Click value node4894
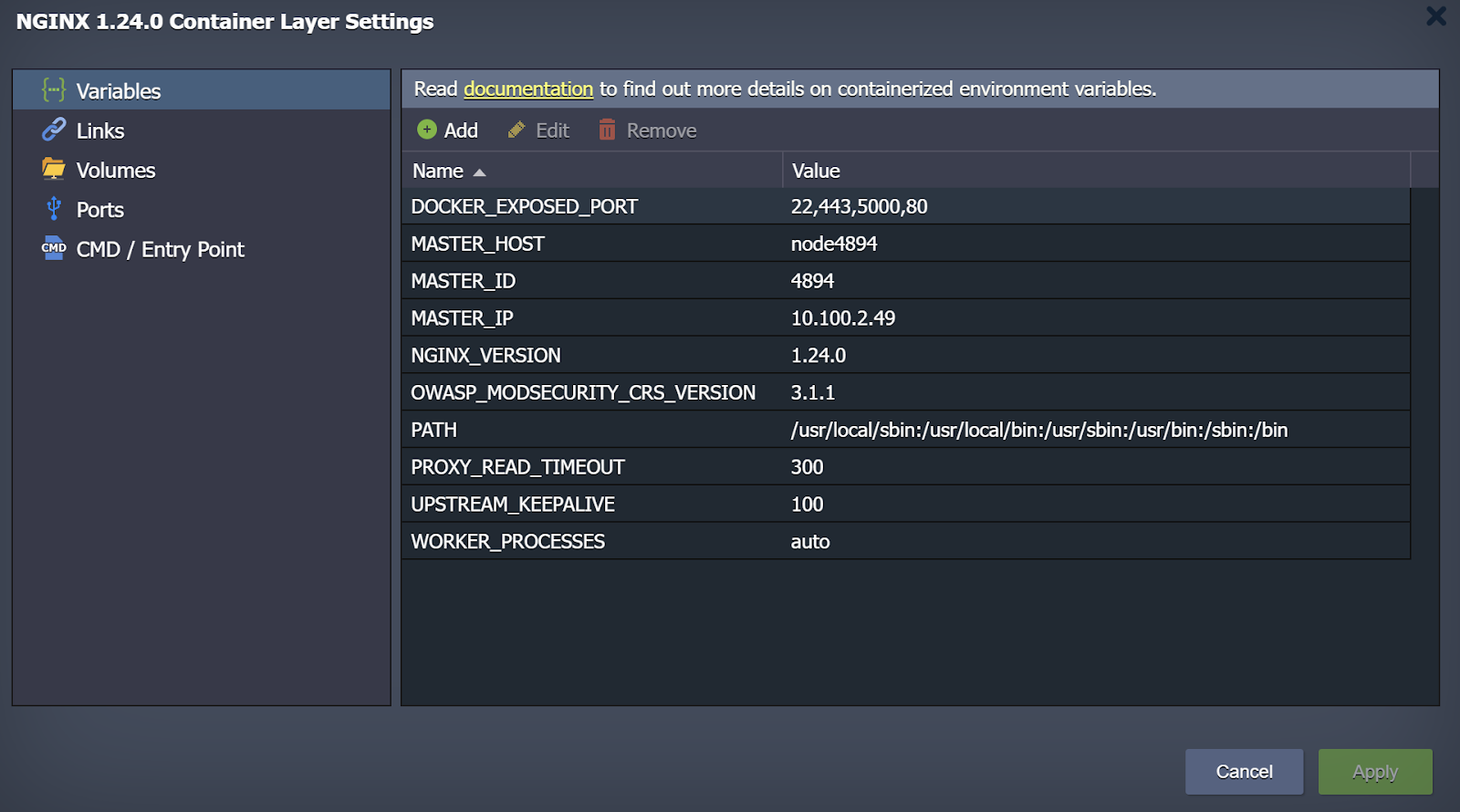The height and width of the screenshot is (812, 1460). tap(834, 244)
